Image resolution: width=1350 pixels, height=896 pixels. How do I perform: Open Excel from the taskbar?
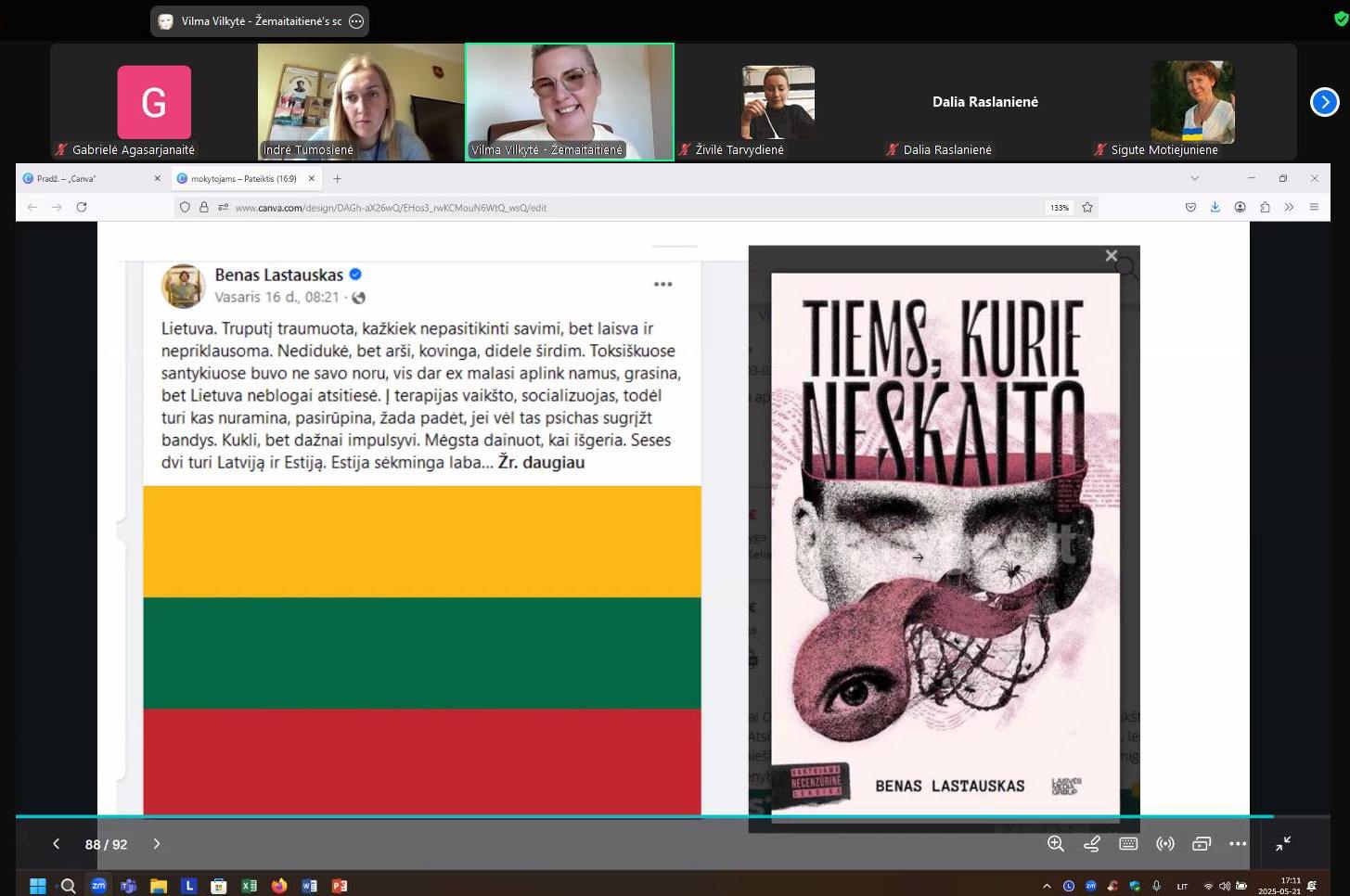249,886
